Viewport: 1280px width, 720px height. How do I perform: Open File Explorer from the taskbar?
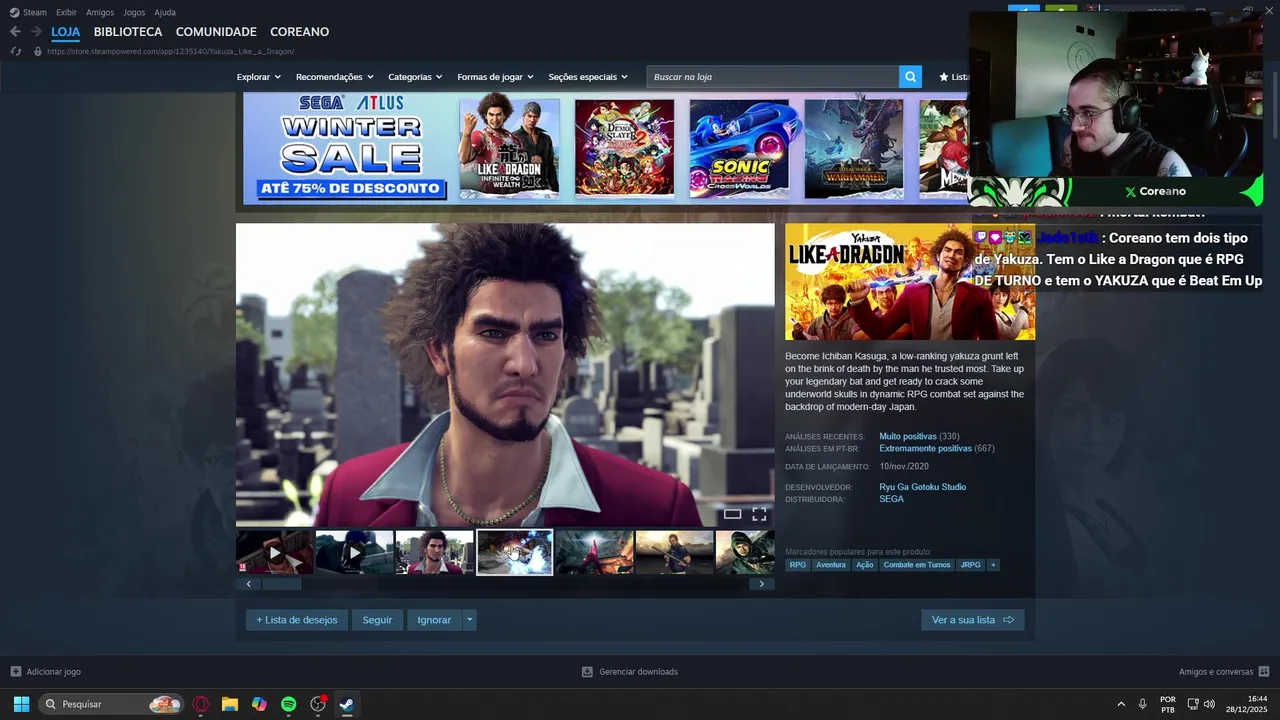point(230,704)
